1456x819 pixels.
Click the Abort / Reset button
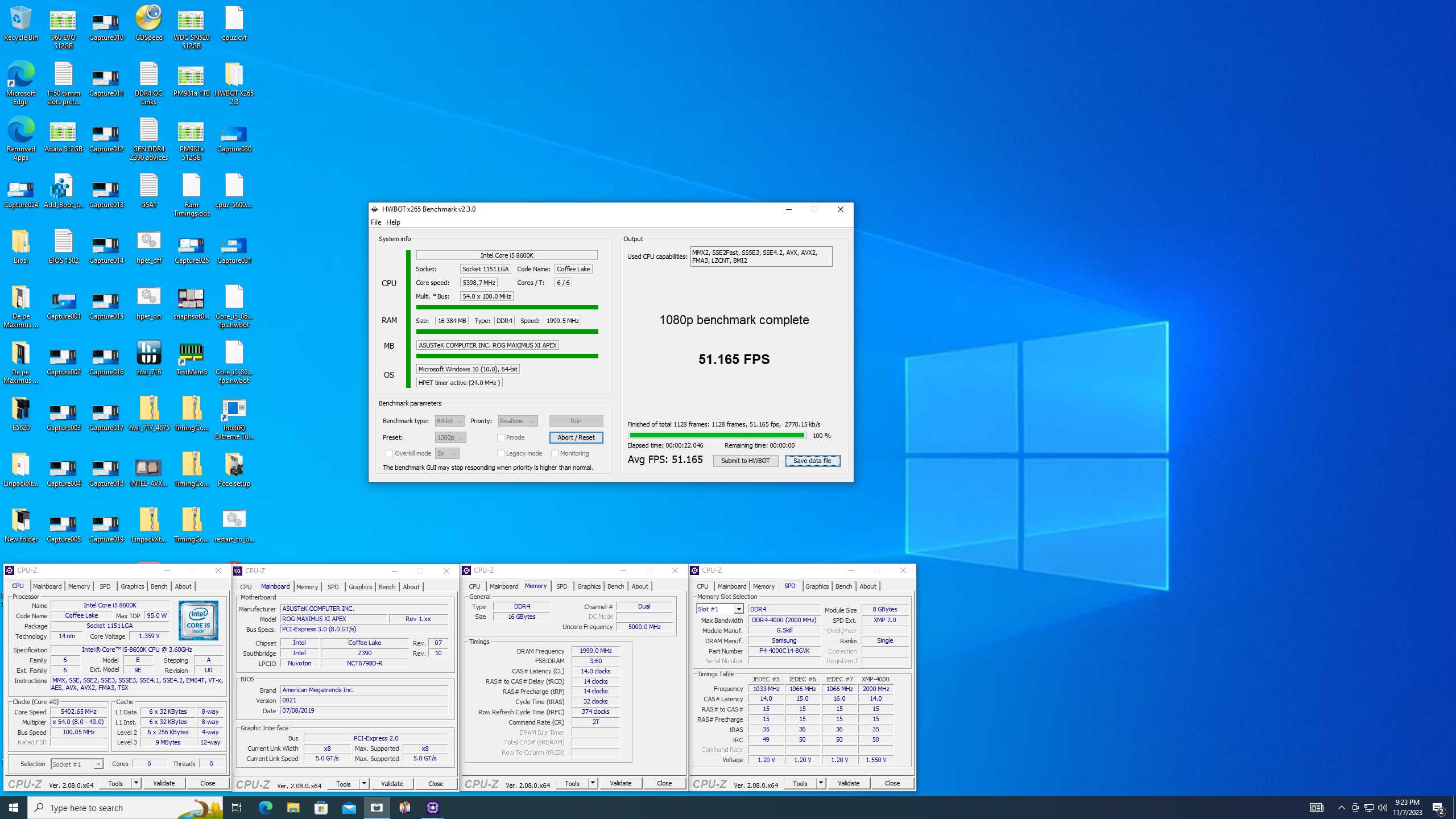(576, 437)
